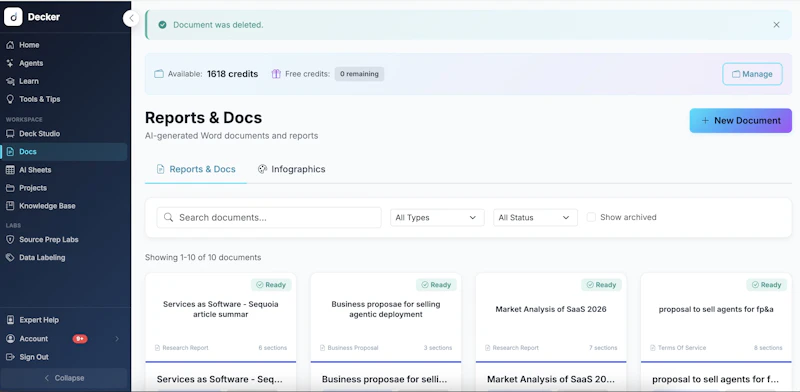Collapse sidebar using round chevron button
Image resolution: width=800 pixels, height=392 pixels.
[x=131, y=19]
